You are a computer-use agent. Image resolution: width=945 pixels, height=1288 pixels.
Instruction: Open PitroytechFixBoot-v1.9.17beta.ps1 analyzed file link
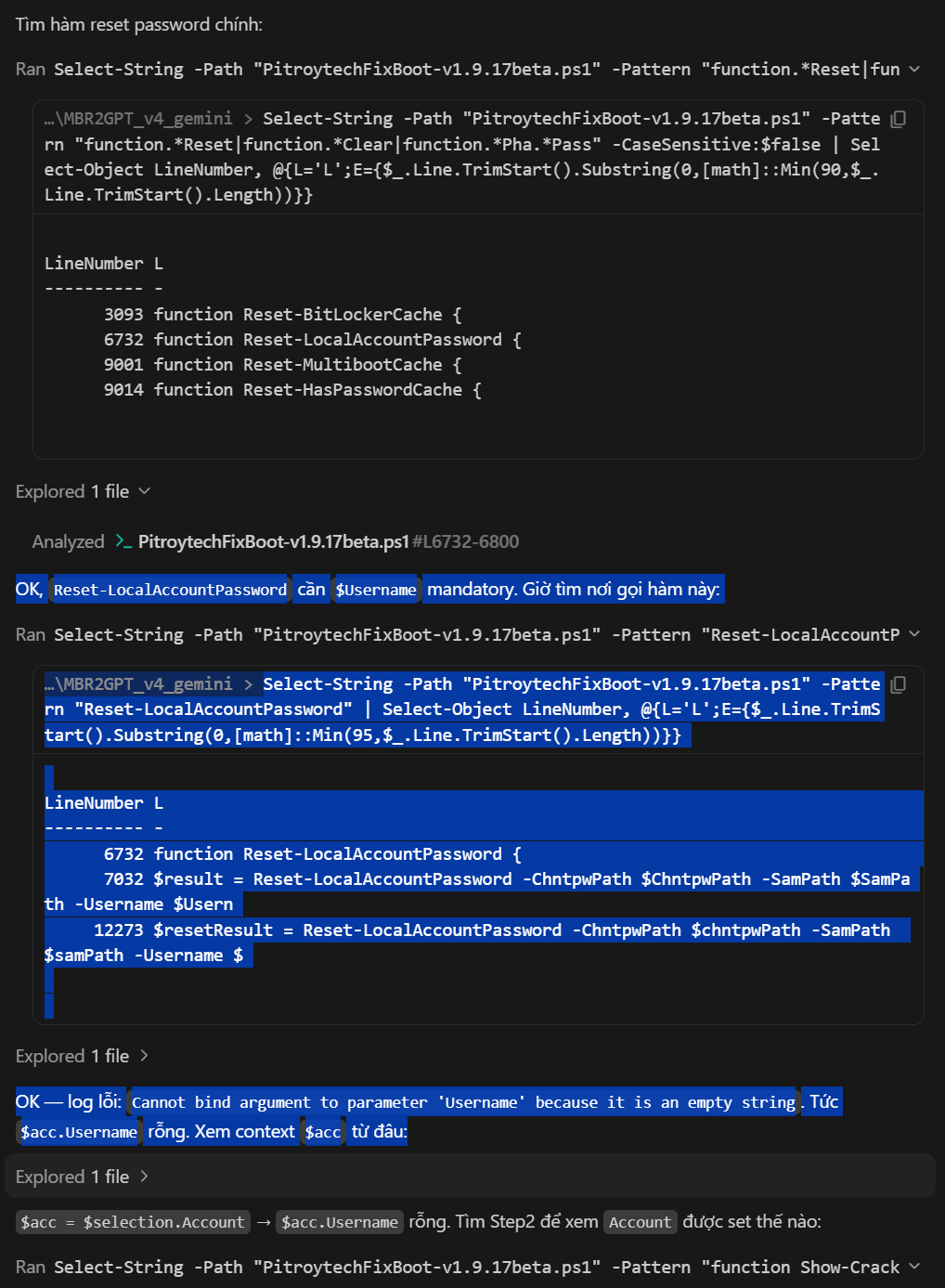pos(274,541)
